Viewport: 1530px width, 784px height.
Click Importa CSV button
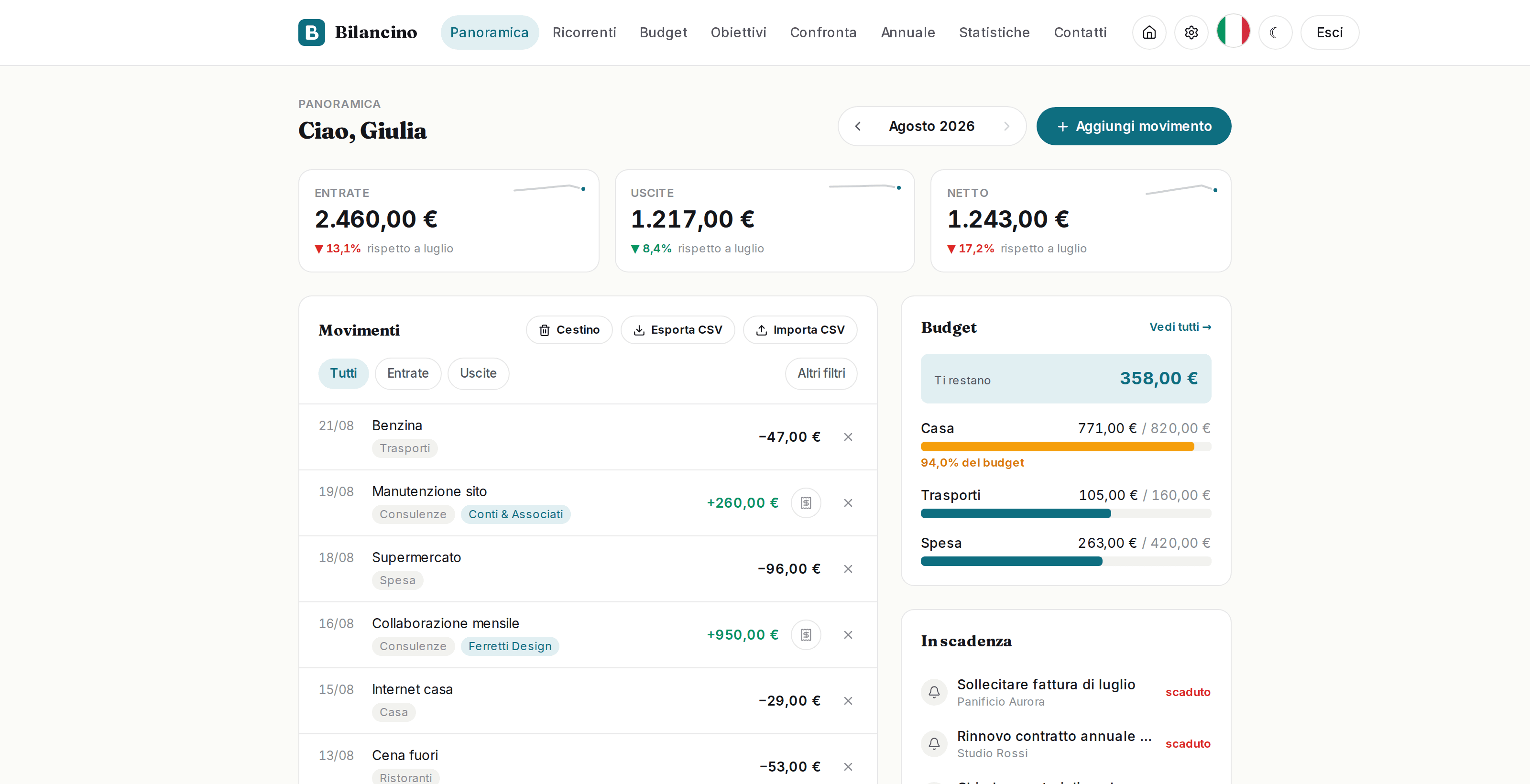799,330
